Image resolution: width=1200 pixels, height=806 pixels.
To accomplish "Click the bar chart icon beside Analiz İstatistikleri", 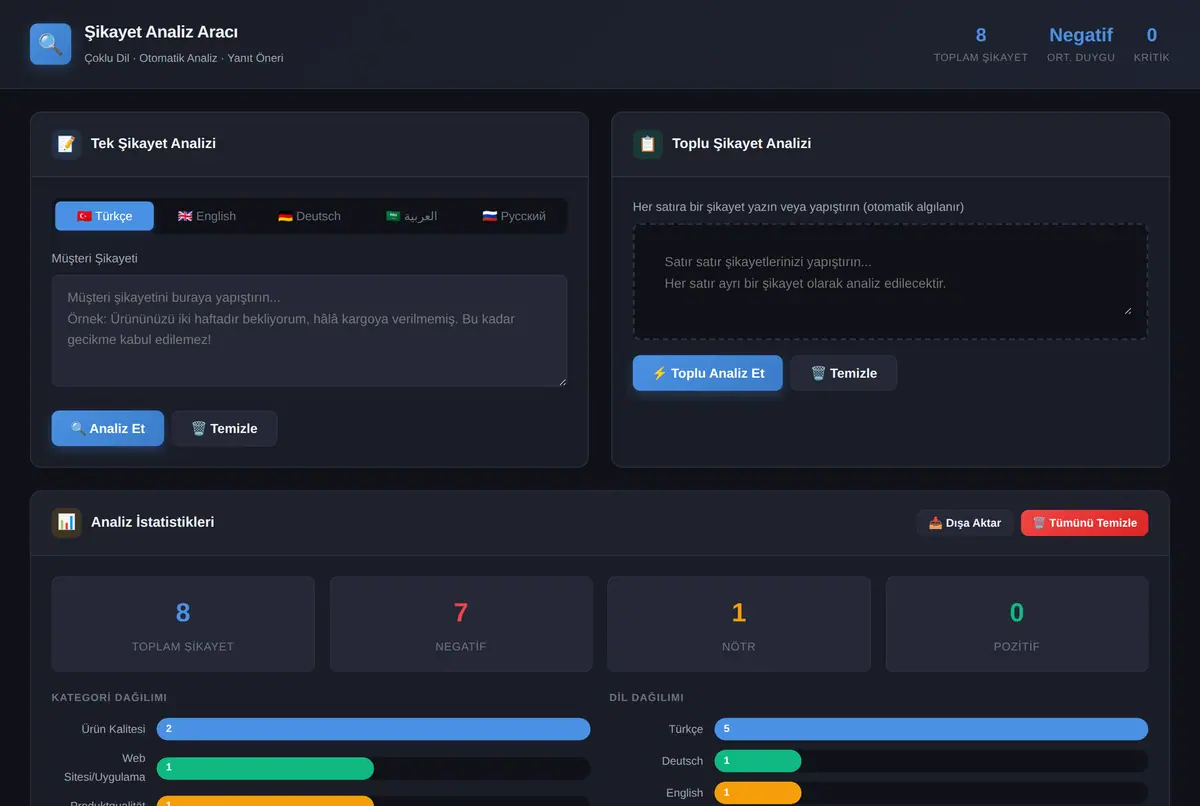I will 67,522.
